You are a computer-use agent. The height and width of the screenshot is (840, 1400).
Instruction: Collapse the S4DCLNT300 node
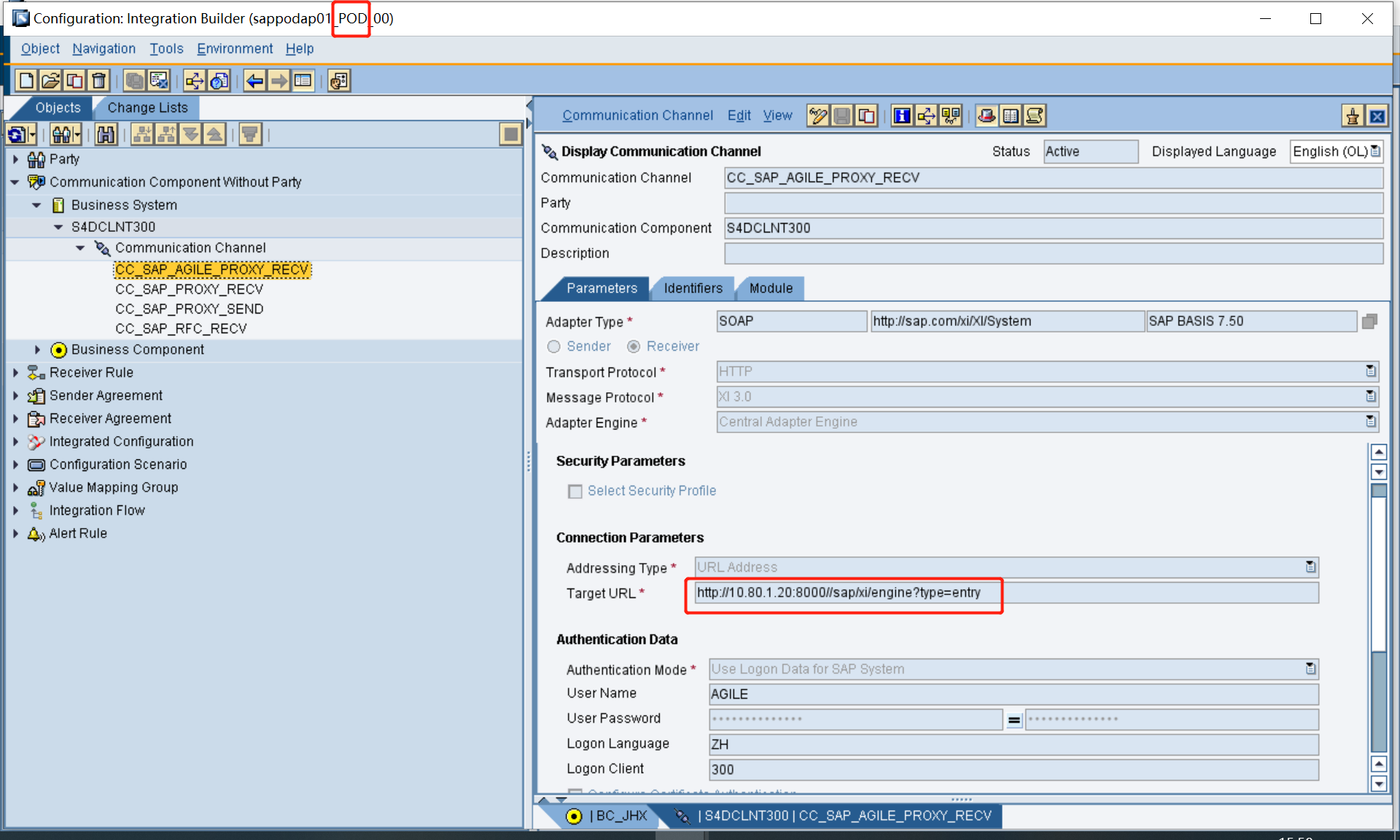pos(58,227)
